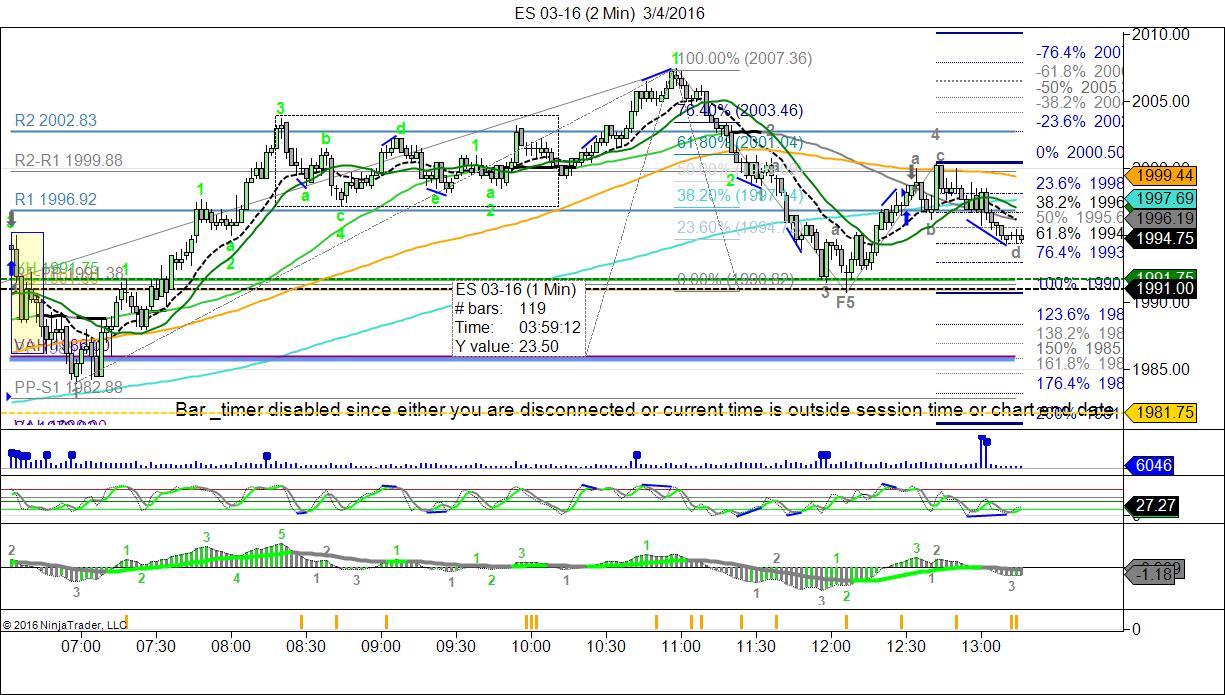The width and height of the screenshot is (1225, 695).
Task: Click the 13:00 time axis label
Action: pyautogui.click(x=981, y=645)
